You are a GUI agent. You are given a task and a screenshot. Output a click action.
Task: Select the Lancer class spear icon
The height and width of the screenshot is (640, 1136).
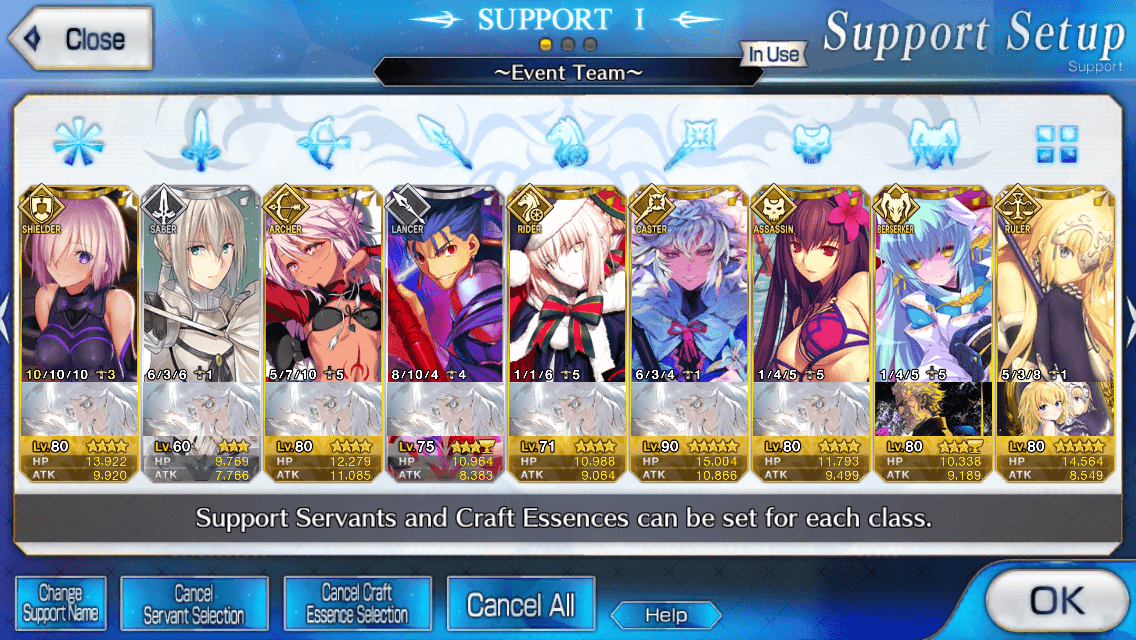point(445,141)
